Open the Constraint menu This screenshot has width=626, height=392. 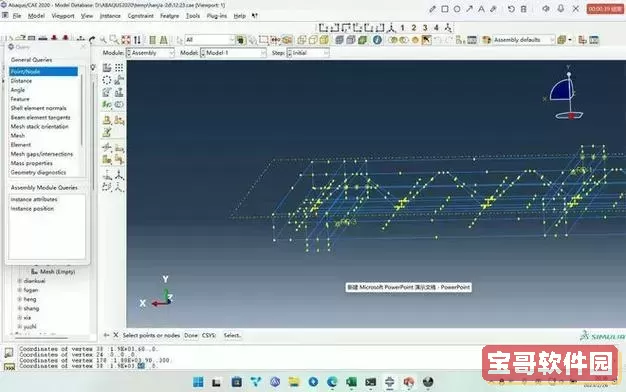tap(141, 16)
